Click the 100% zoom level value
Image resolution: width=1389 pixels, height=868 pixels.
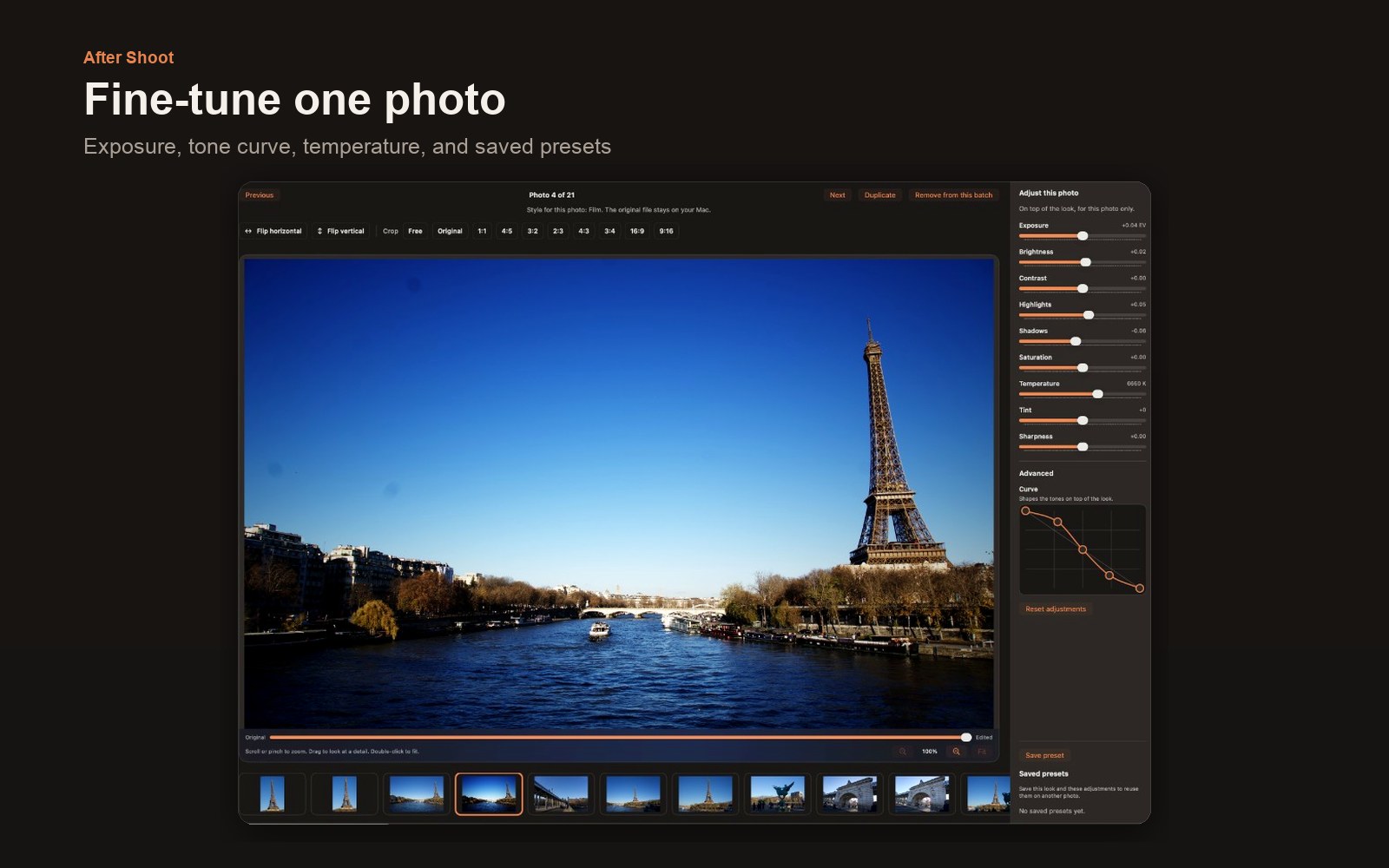coord(929,752)
